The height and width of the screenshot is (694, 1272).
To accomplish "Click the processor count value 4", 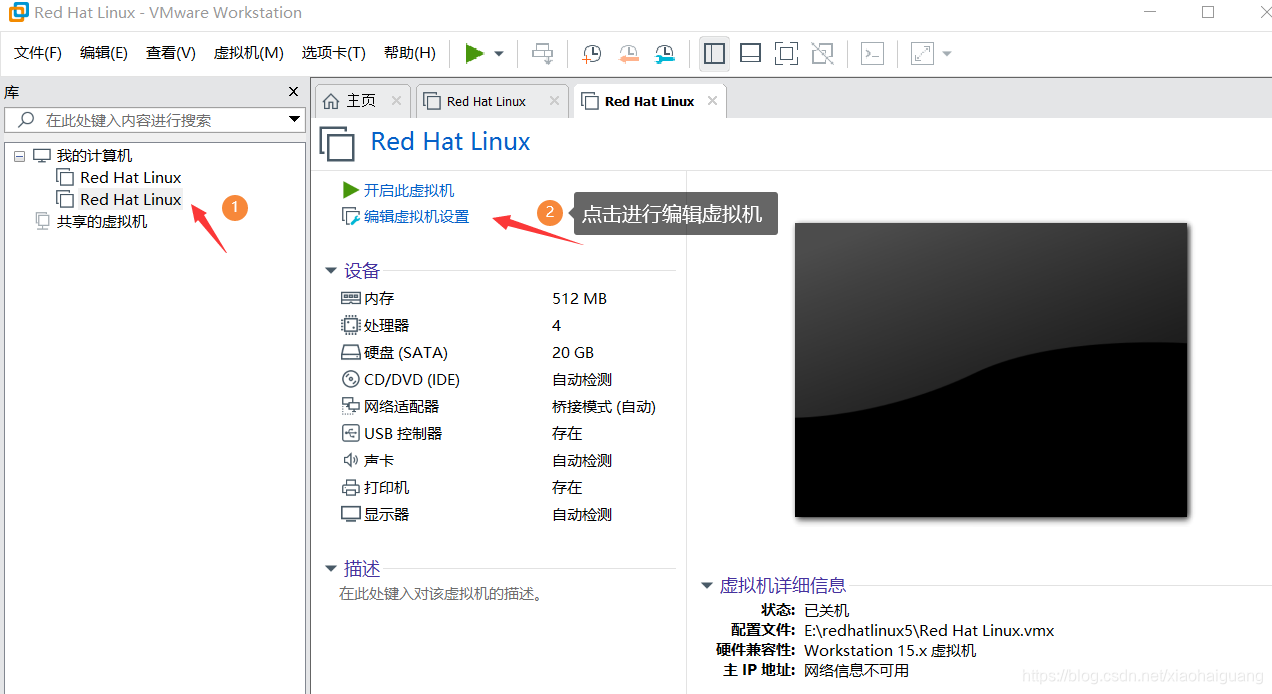I will point(556,325).
